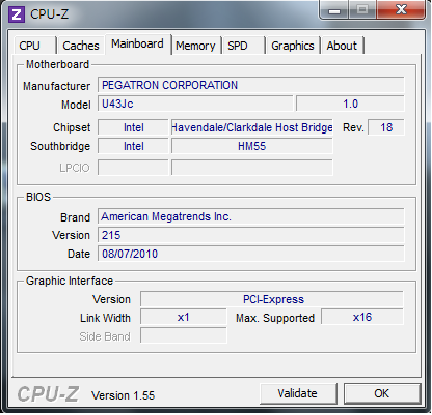Click the empty LPCIO model field

coord(252,167)
